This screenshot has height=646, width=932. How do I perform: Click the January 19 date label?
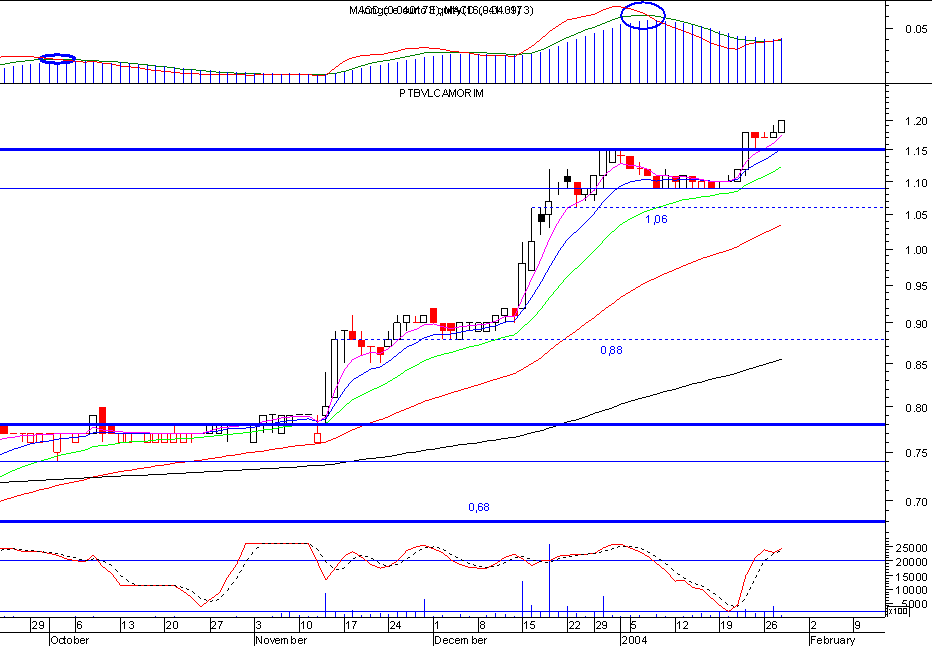click(x=726, y=625)
